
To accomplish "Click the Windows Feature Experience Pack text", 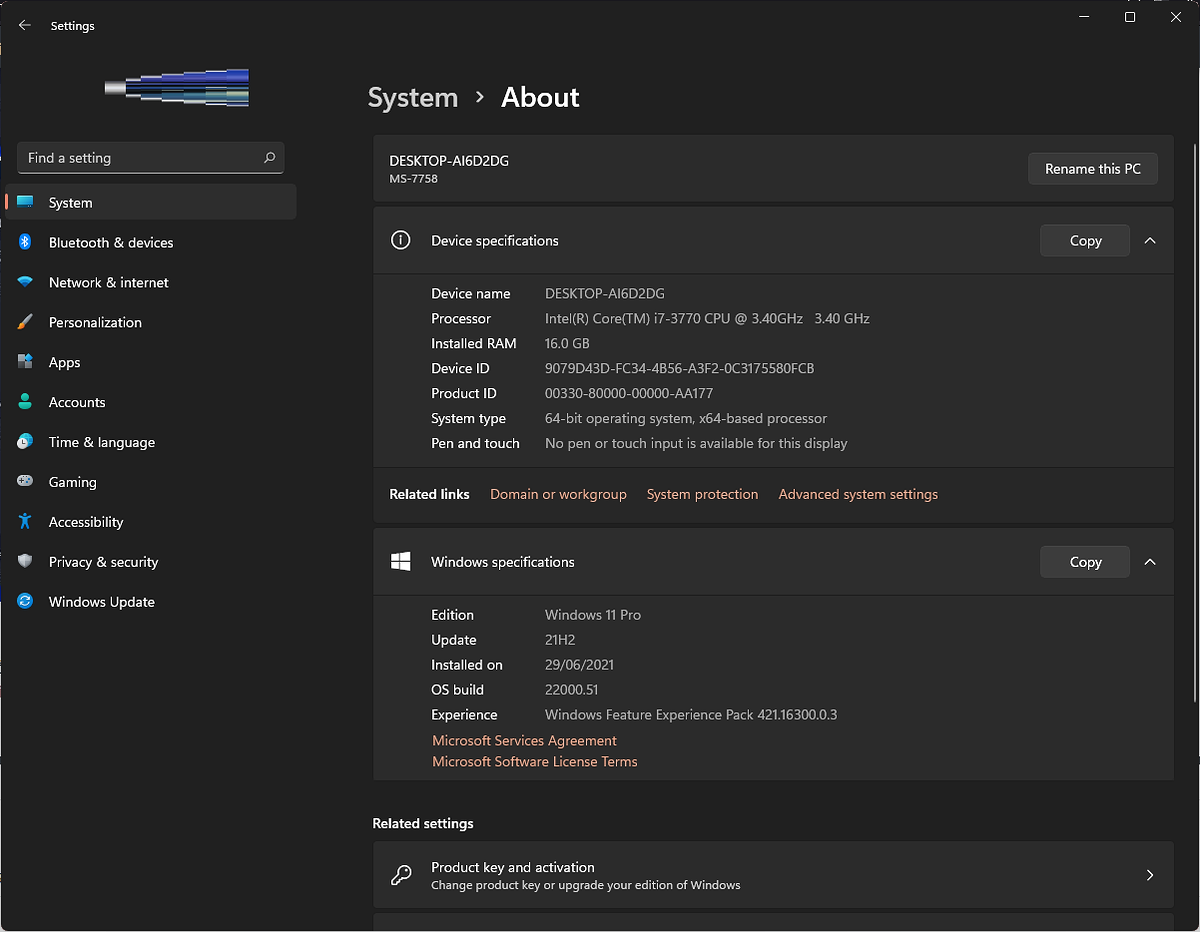I will tap(691, 715).
